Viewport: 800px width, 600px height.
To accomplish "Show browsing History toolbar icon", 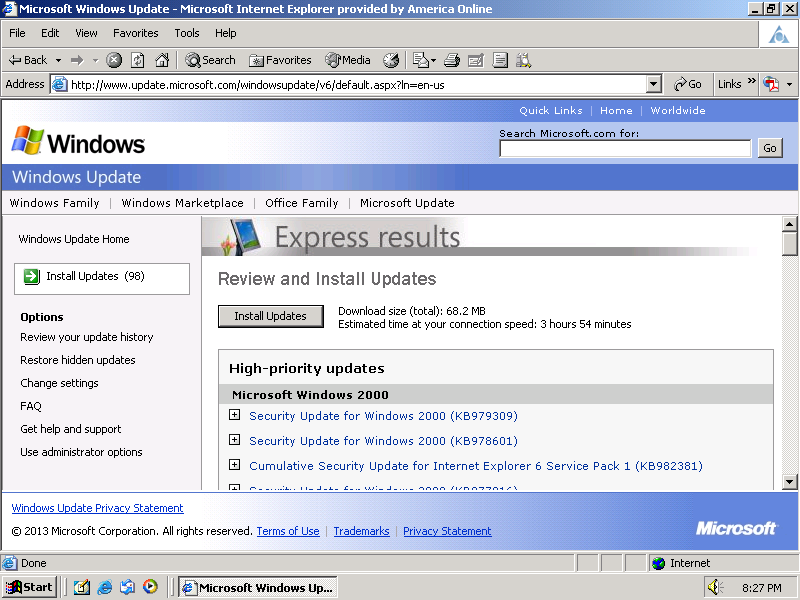I will (391, 60).
